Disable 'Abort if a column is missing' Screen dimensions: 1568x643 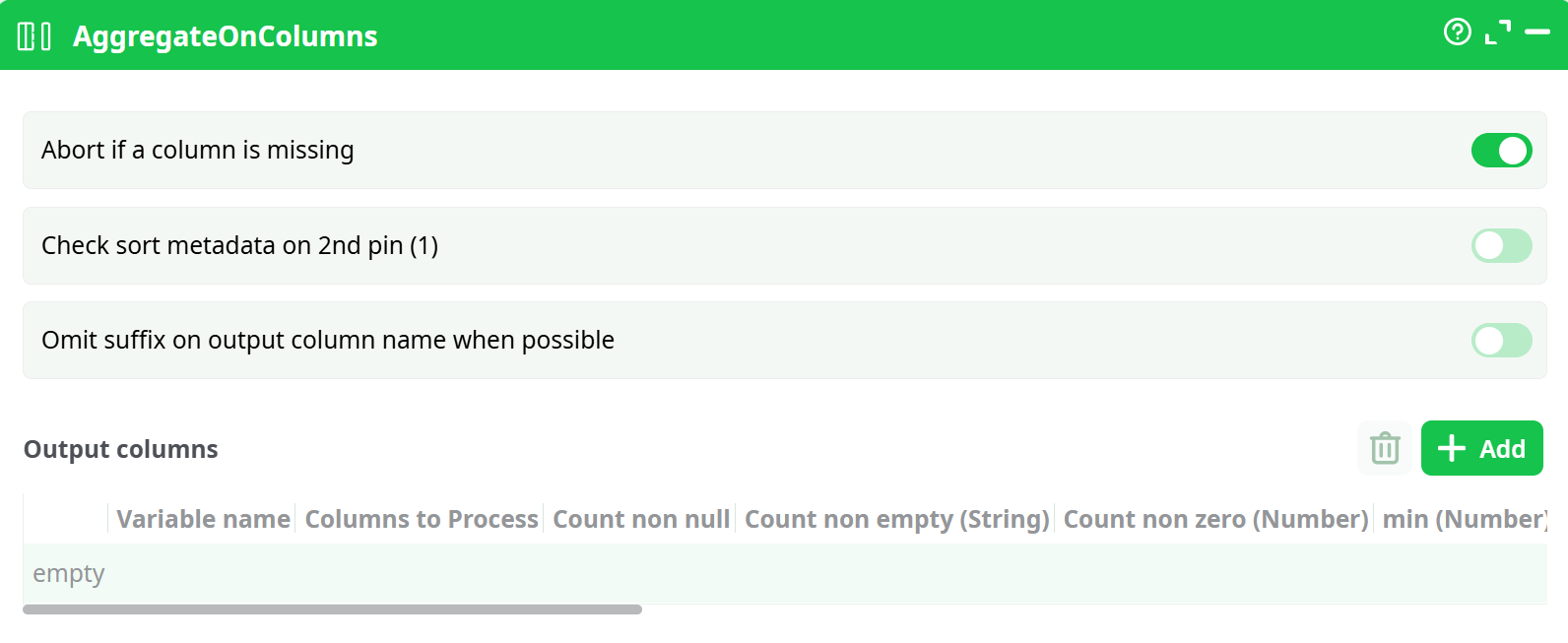click(1501, 150)
